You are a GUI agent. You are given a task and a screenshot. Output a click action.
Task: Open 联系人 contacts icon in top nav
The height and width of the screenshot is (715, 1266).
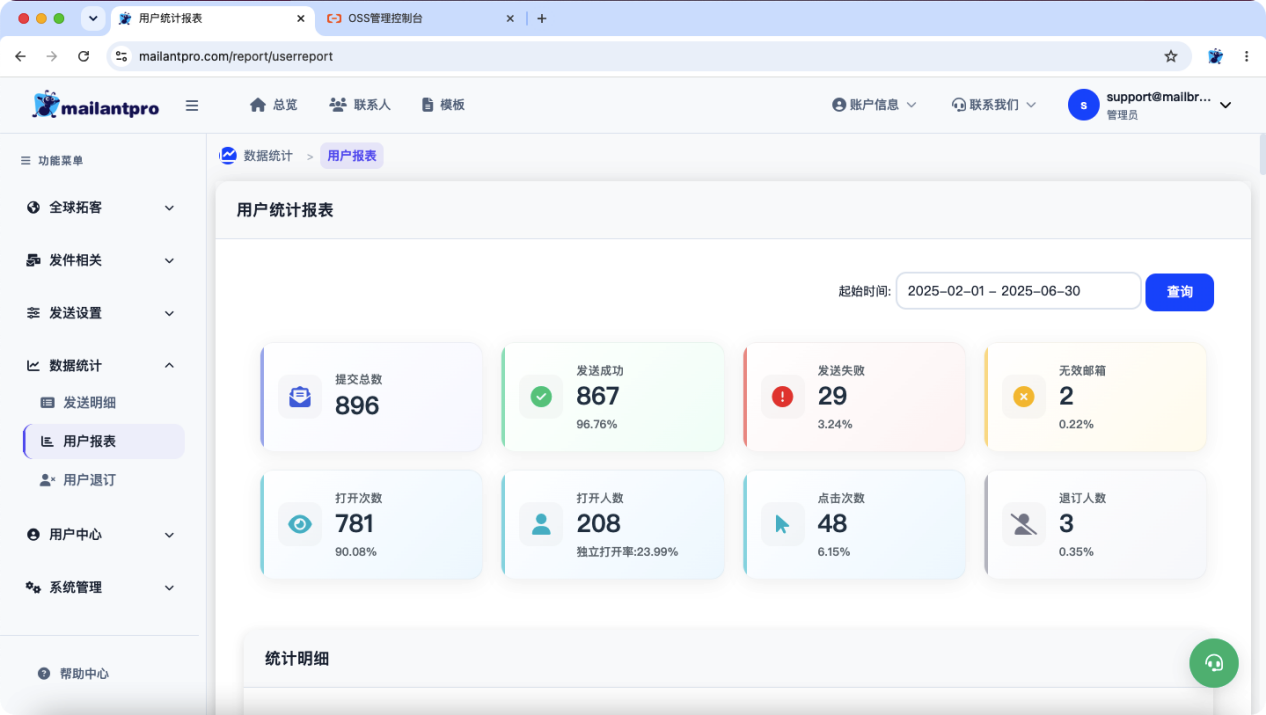click(x=338, y=105)
